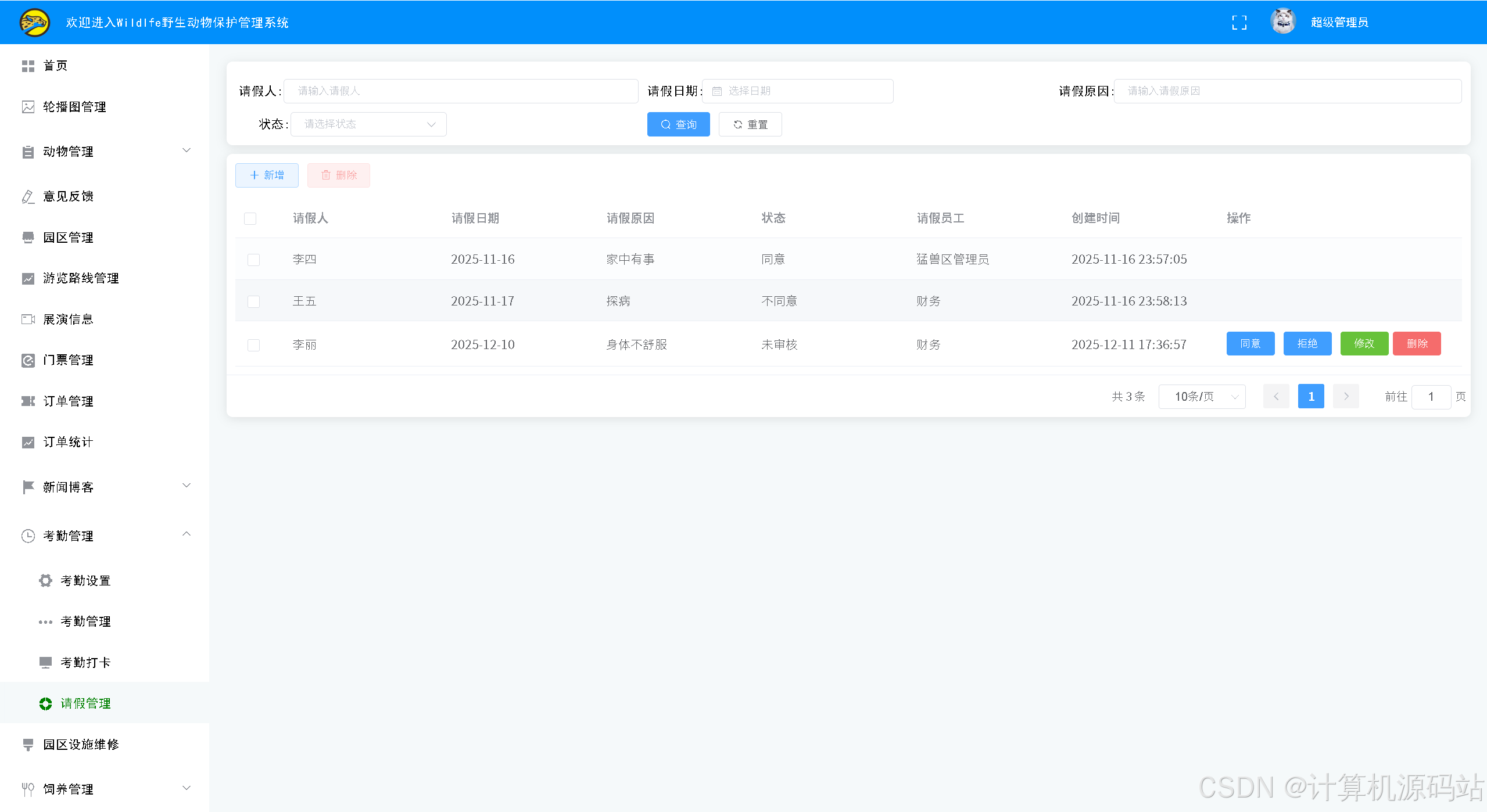Click the 探病 reason cell
Image resolution: width=1487 pixels, height=812 pixels.
618,301
